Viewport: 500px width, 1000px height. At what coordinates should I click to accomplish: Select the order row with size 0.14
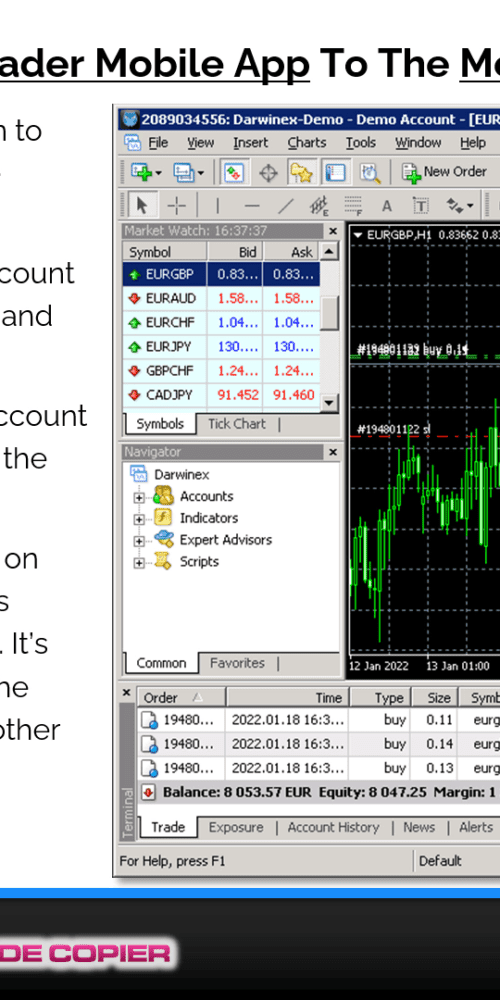pyautogui.click(x=319, y=744)
